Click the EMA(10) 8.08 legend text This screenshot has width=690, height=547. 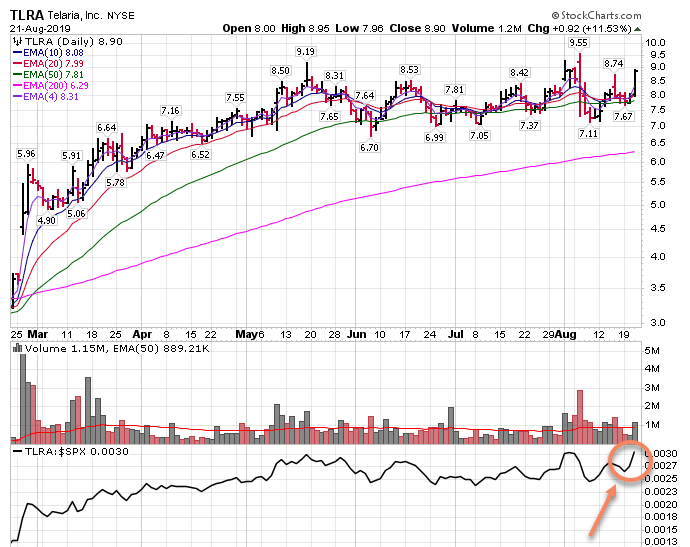53,52
